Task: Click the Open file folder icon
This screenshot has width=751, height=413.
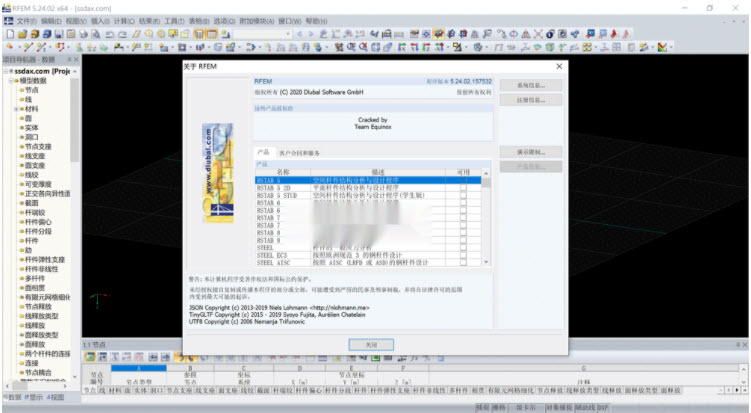Action: coord(19,33)
